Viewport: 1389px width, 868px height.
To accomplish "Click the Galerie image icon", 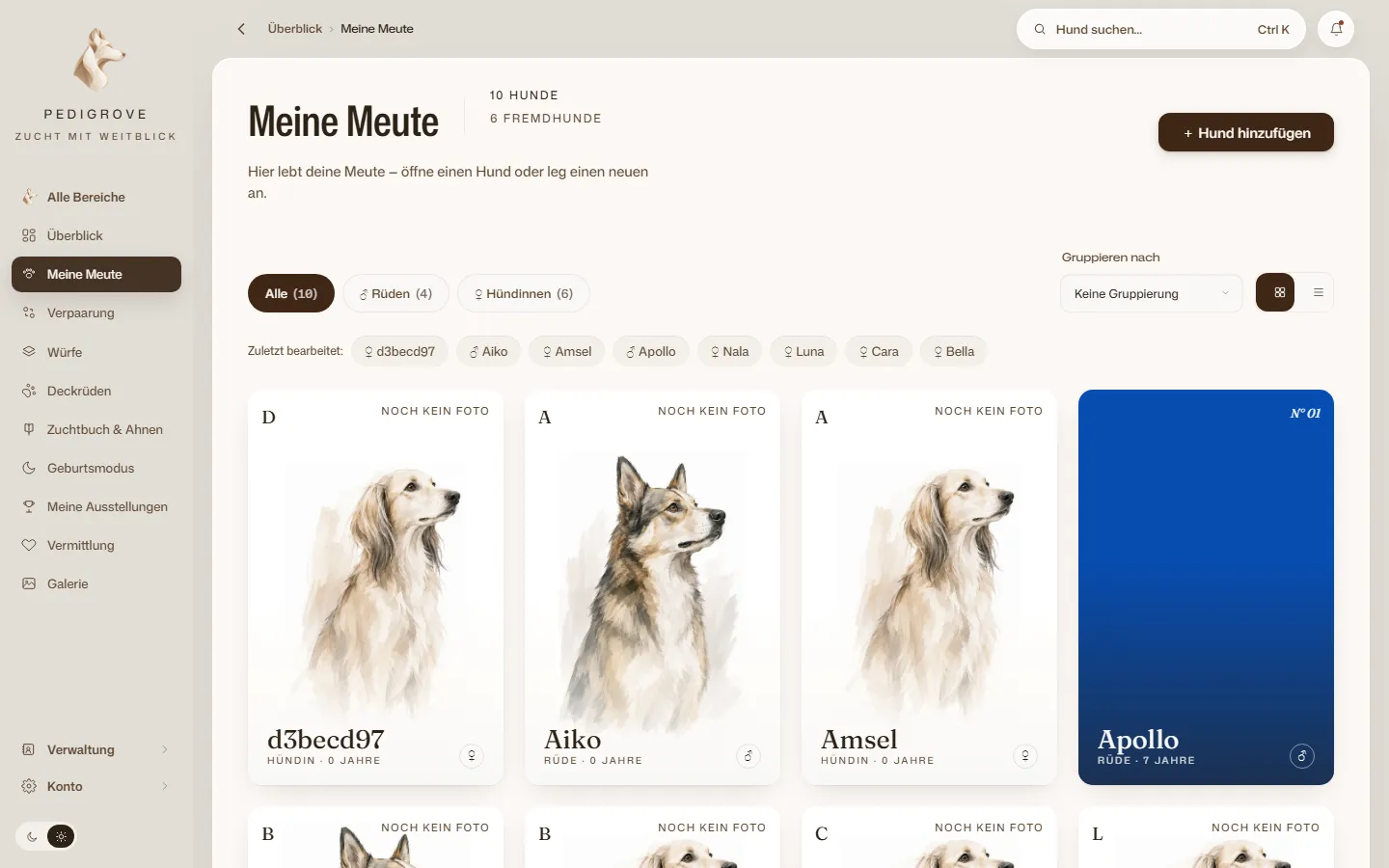I will [x=29, y=583].
